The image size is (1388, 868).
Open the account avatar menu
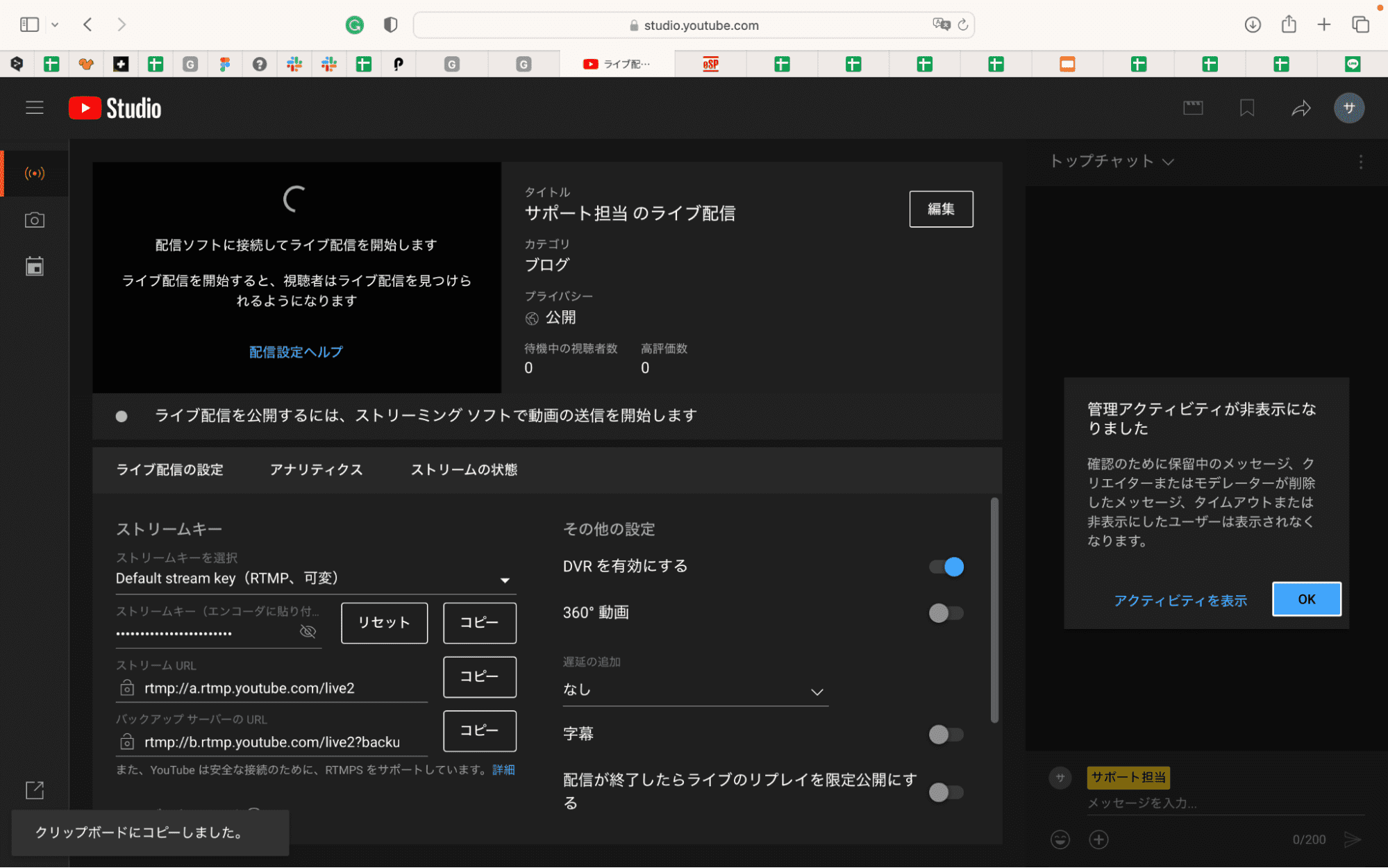coord(1348,108)
